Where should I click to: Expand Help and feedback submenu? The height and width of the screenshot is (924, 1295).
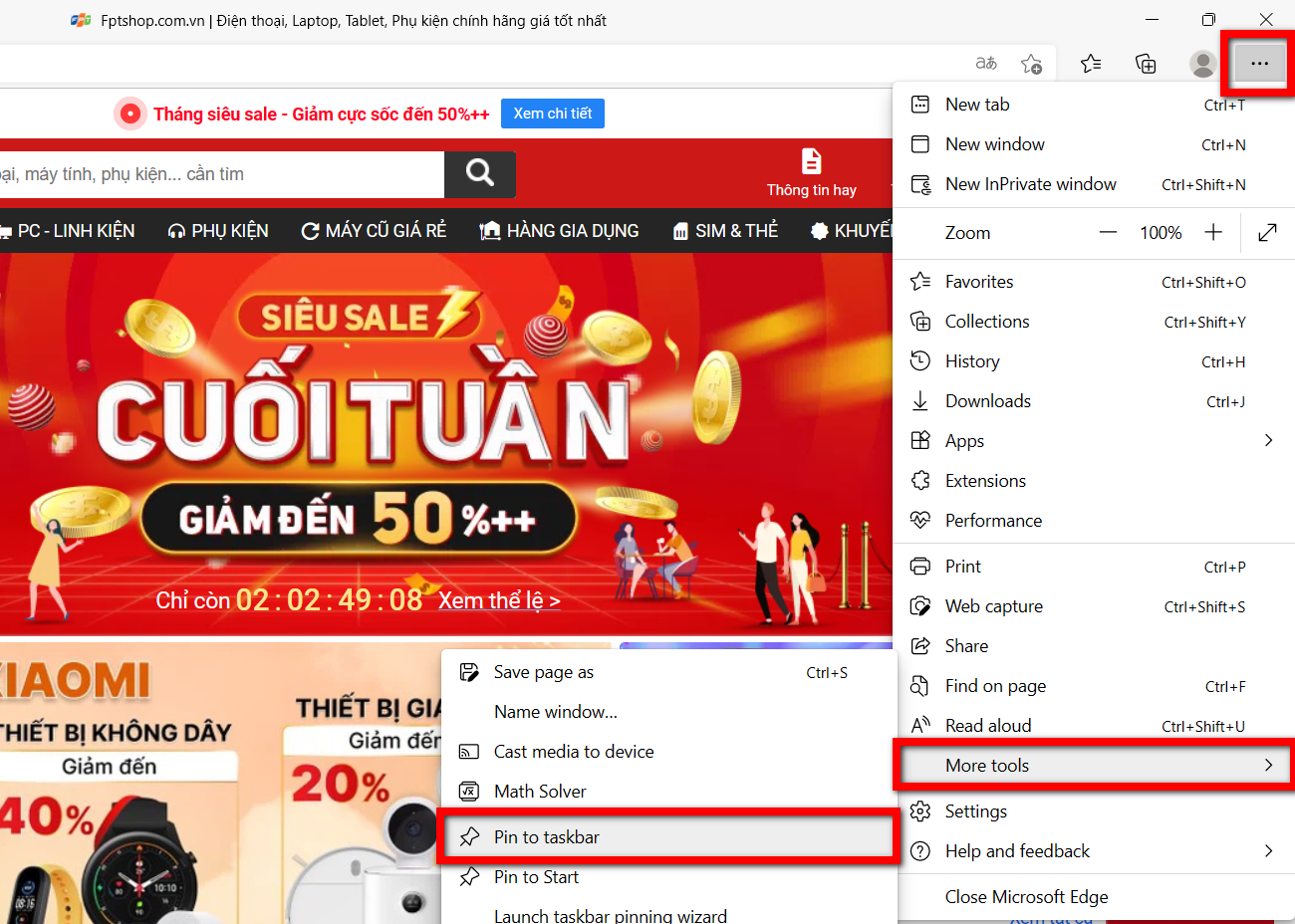tap(1094, 851)
